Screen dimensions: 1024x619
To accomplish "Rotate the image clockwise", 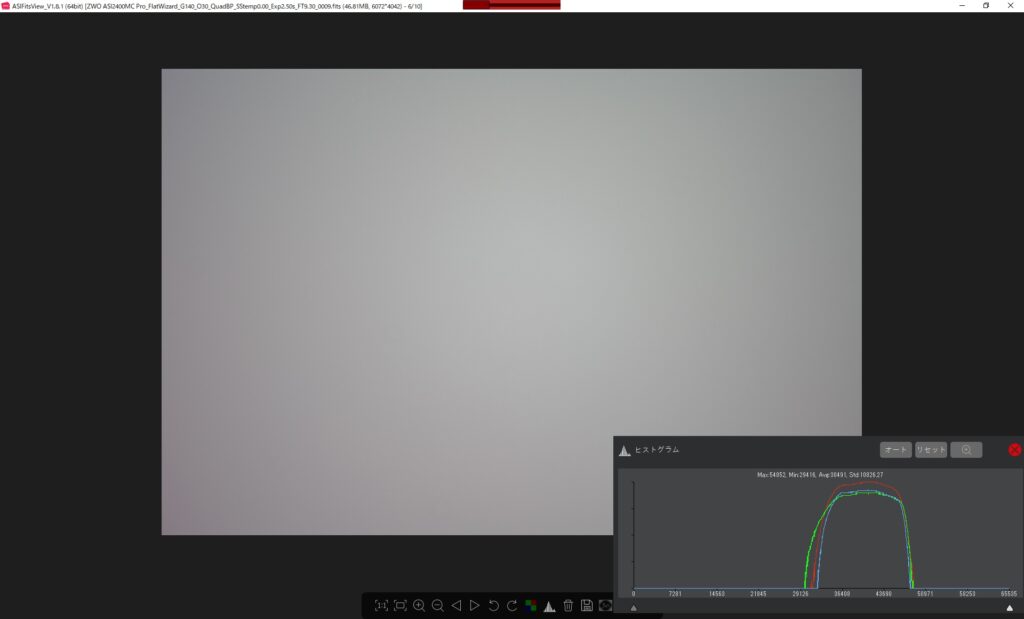I will (x=512, y=605).
